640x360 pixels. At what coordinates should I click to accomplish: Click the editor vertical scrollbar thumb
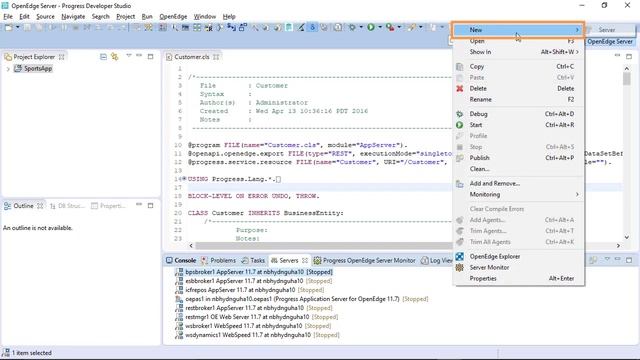coord(627,78)
